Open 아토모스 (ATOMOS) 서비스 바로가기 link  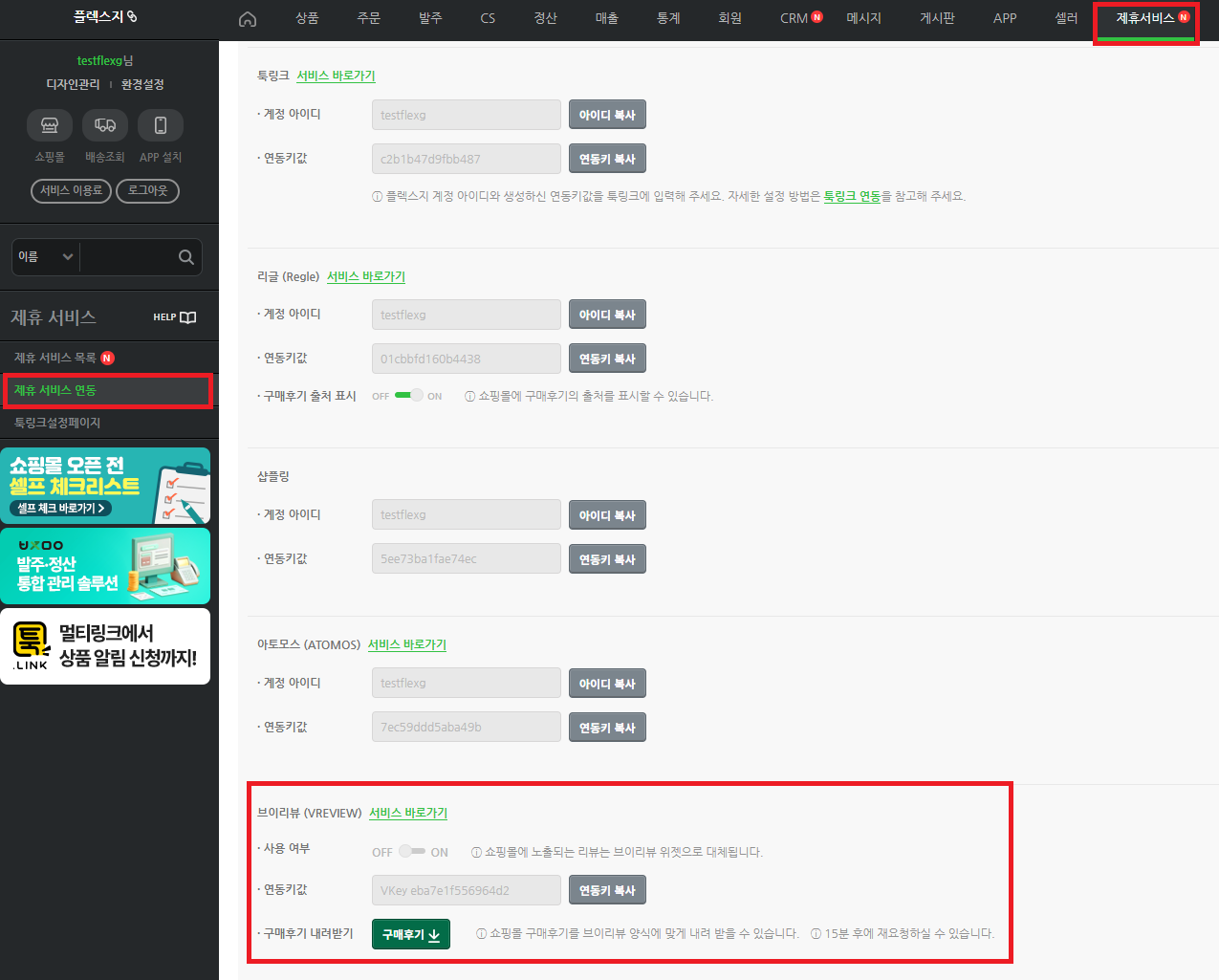click(407, 644)
